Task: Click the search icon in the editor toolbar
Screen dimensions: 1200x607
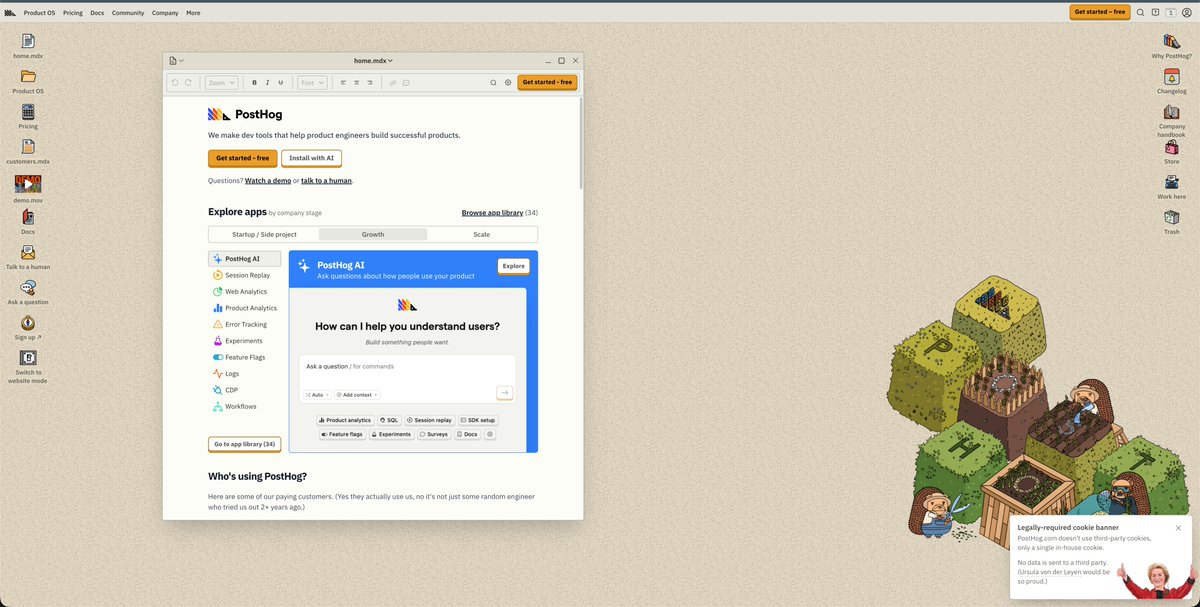Action: coord(493,83)
